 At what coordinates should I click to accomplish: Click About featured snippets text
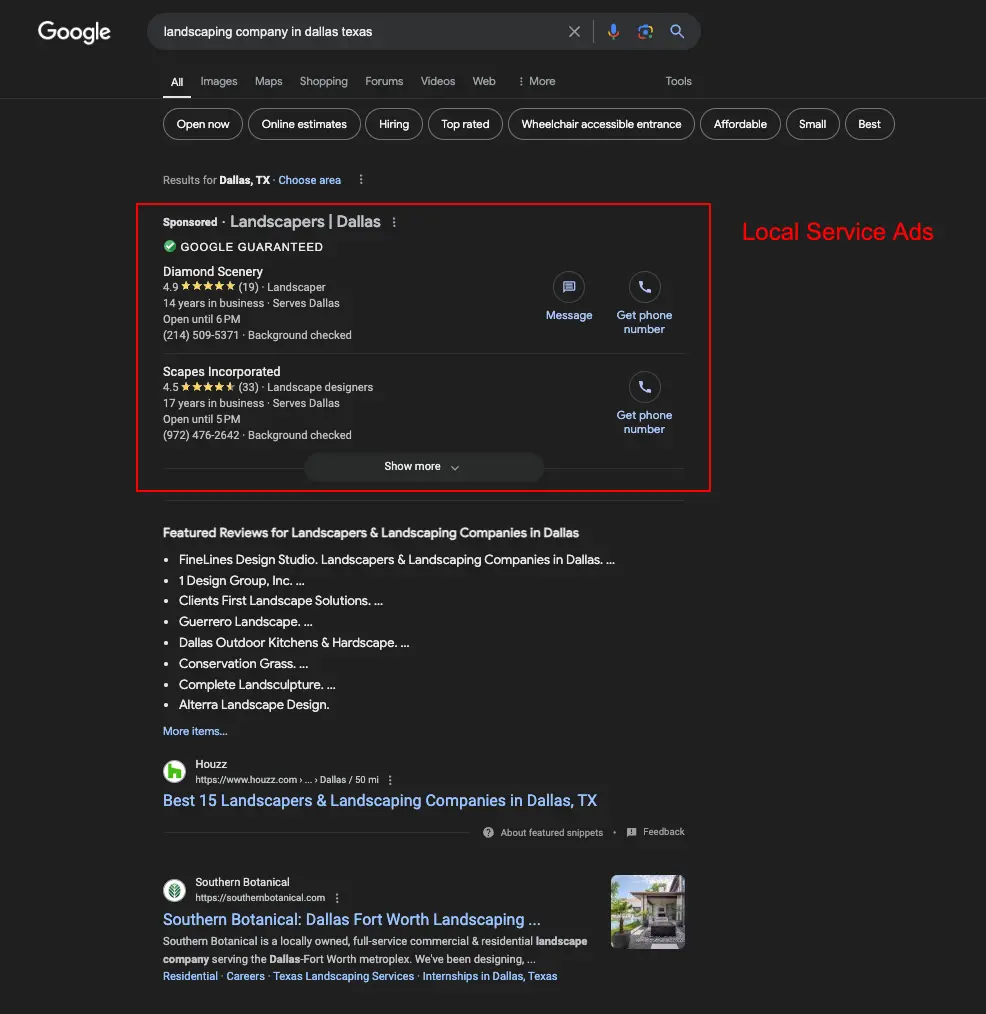tap(552, 833)
